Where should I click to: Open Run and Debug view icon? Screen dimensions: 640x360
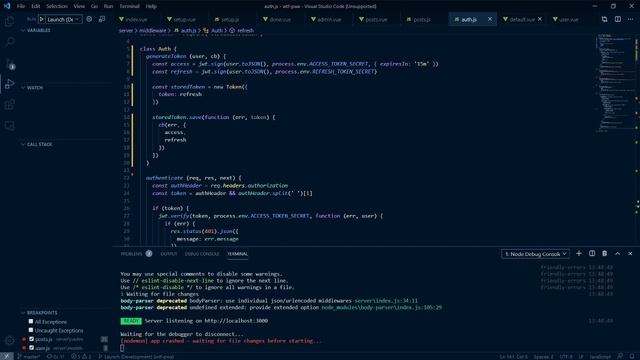(x=9, y=84)
